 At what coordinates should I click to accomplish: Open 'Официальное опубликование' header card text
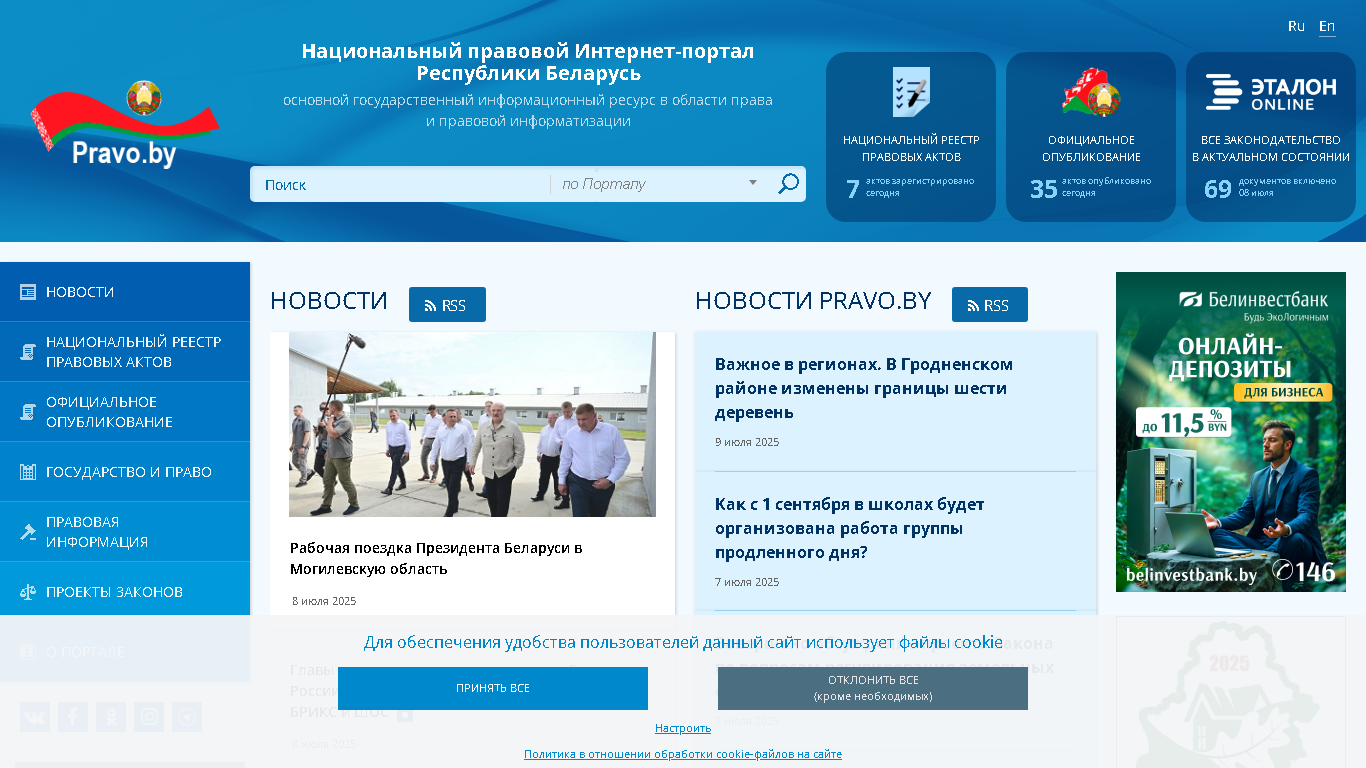pos(1091,148)
